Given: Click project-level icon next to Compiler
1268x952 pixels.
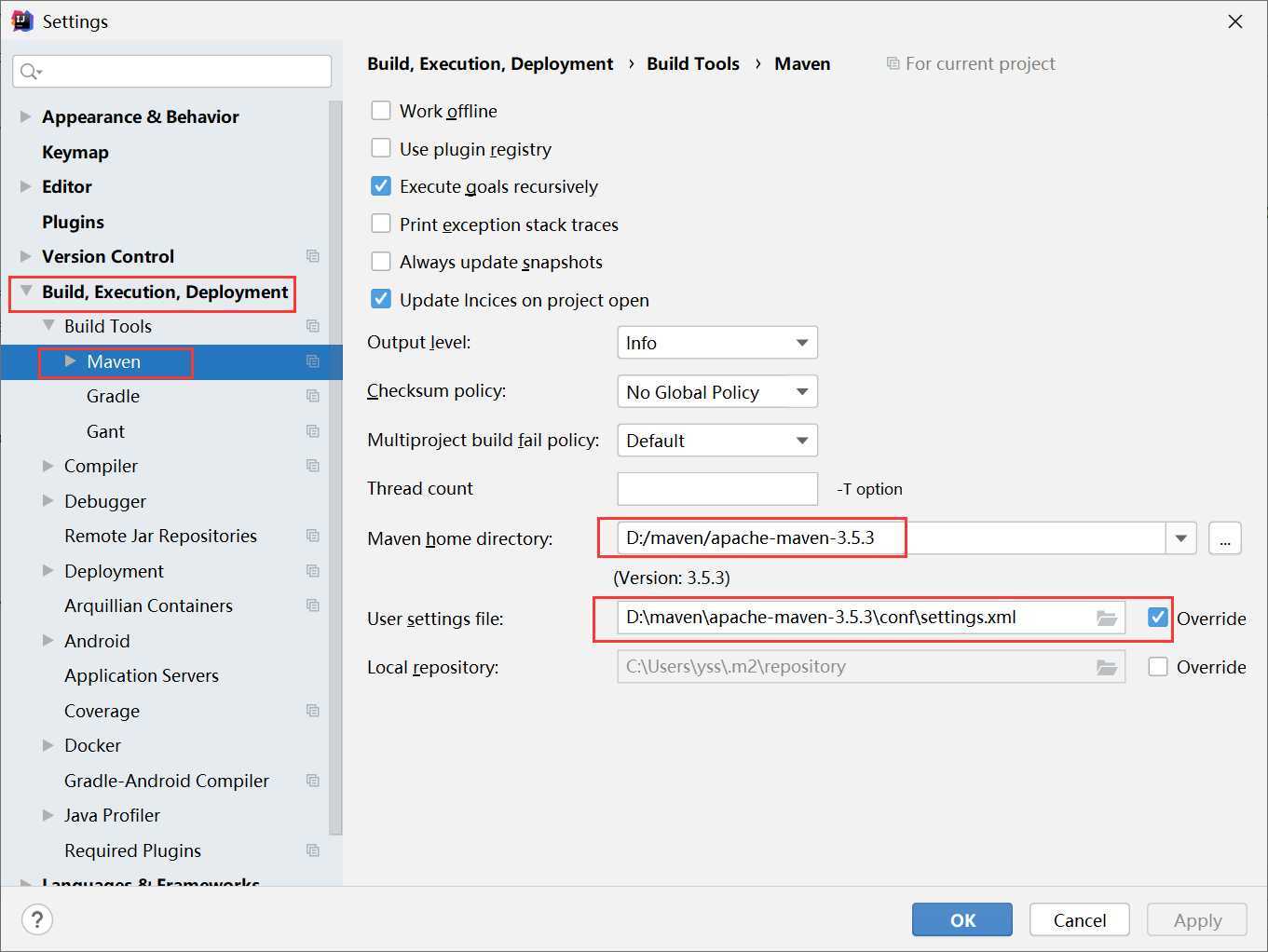Looking at the screenshot, I should pos(313,466).
